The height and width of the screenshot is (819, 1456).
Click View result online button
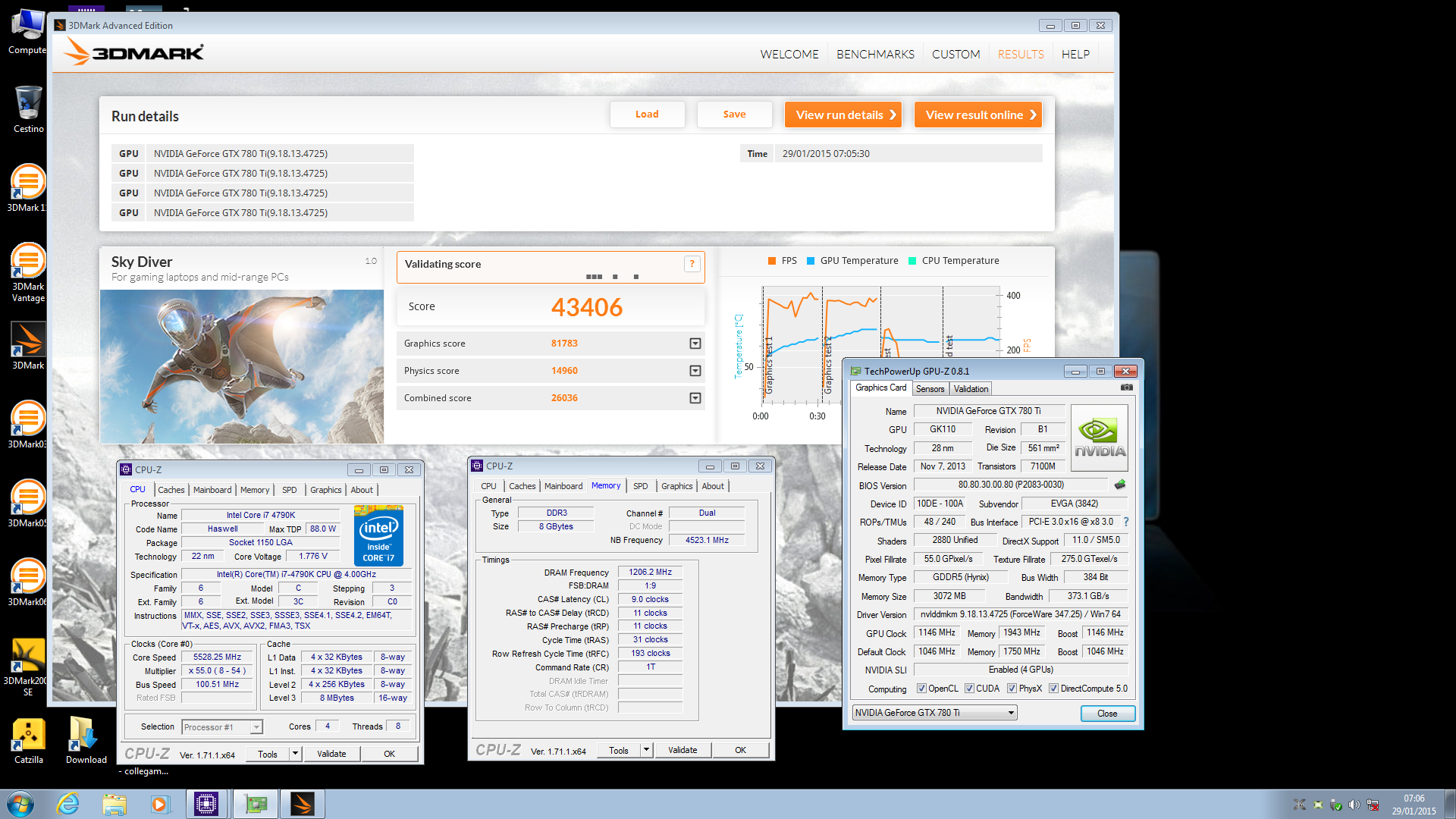click(977, 115)
